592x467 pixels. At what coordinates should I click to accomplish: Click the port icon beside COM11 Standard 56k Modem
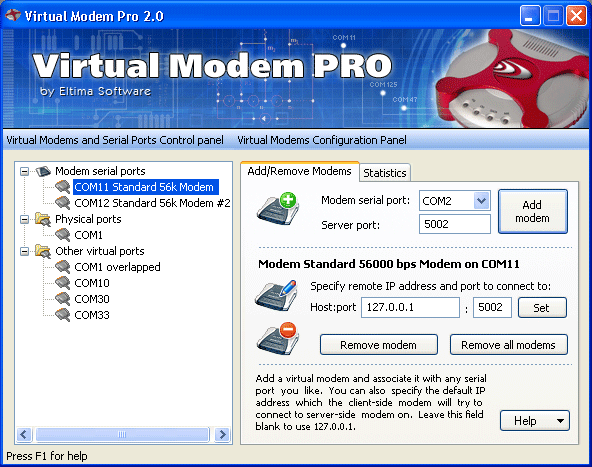(63, 187)
